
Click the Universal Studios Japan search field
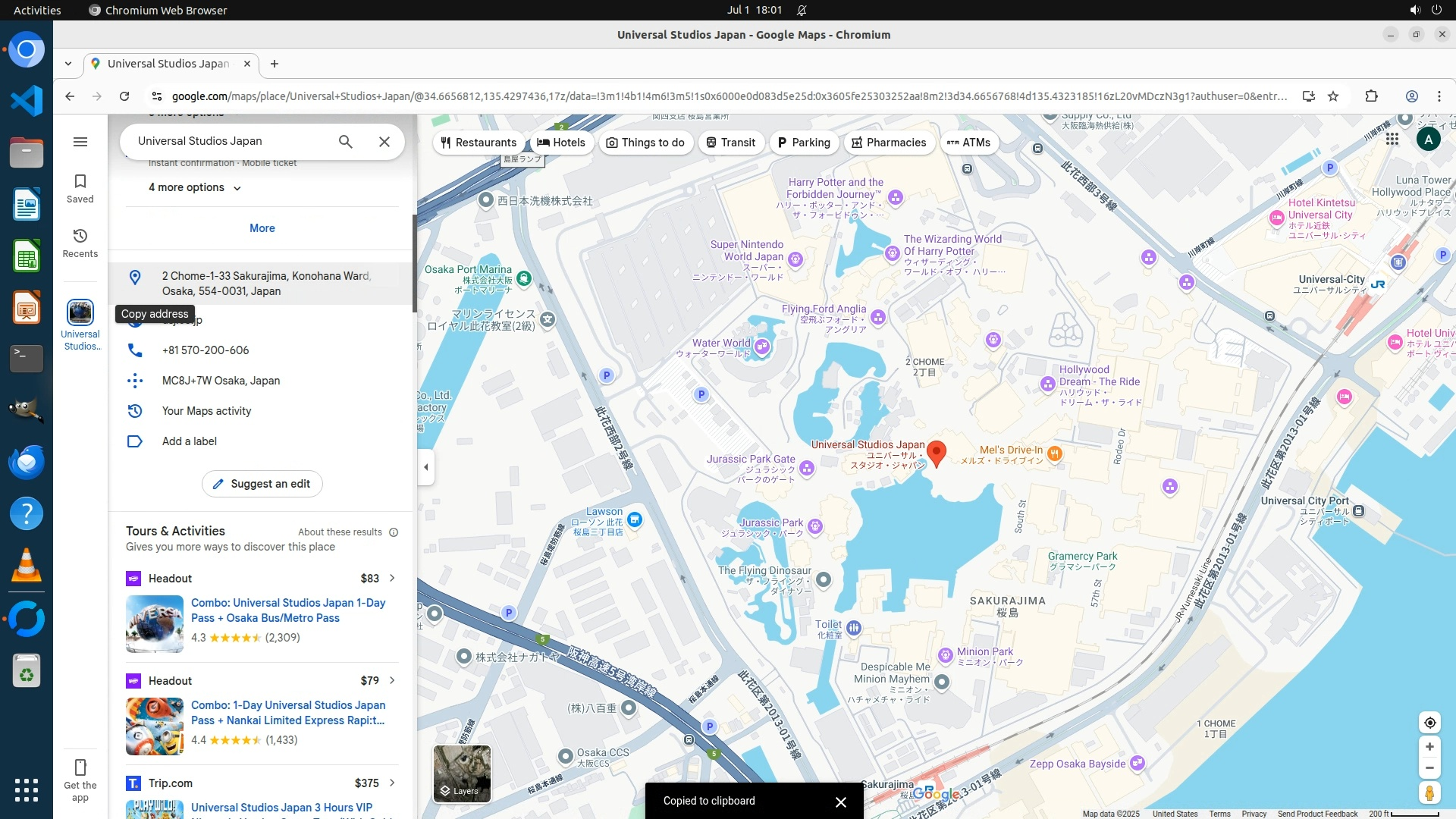click(227, 141)
